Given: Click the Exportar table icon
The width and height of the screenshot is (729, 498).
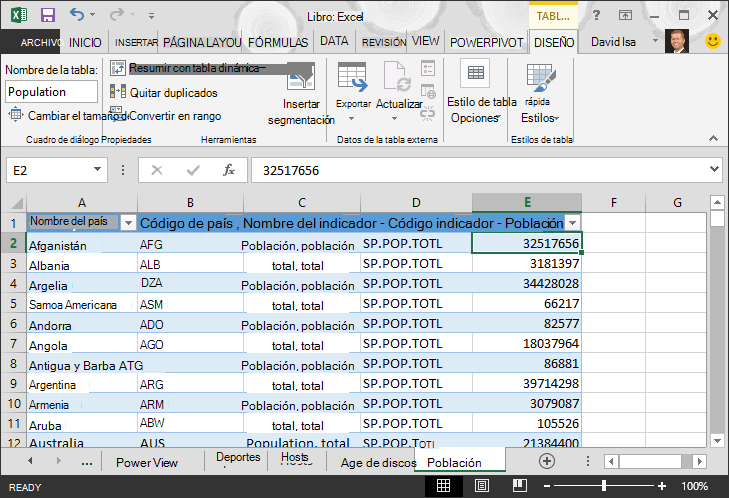Looking at the screenshot, I should 352,78.
